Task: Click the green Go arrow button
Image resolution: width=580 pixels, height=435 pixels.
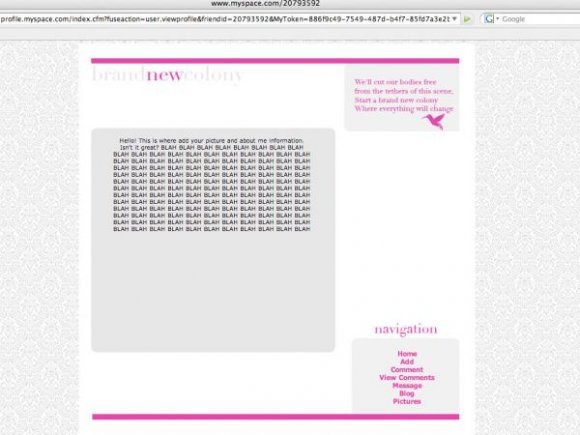Action: pos(468,19)
